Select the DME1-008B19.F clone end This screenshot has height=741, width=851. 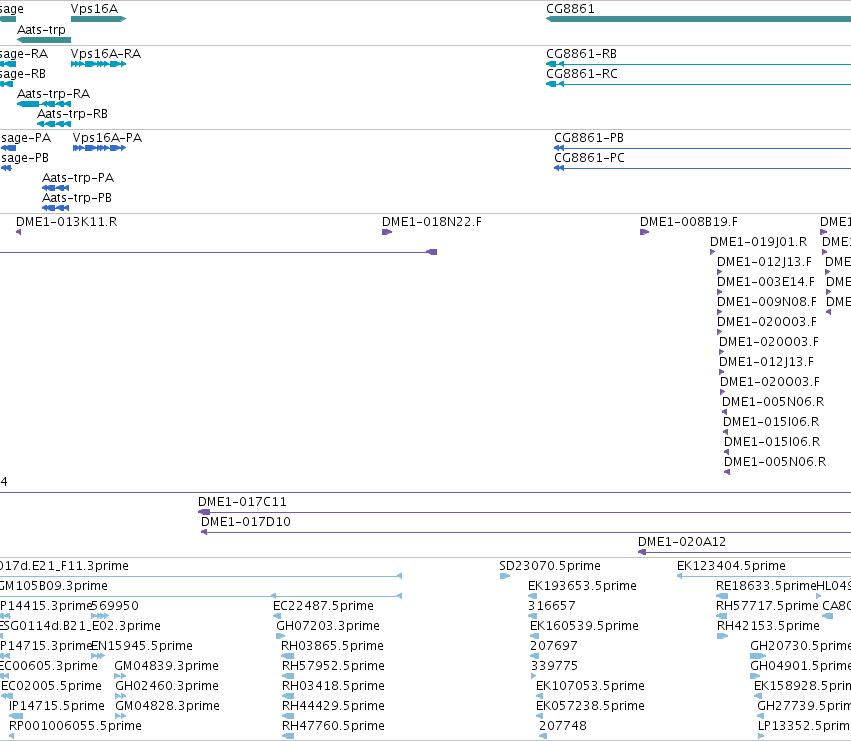(689, 222)
